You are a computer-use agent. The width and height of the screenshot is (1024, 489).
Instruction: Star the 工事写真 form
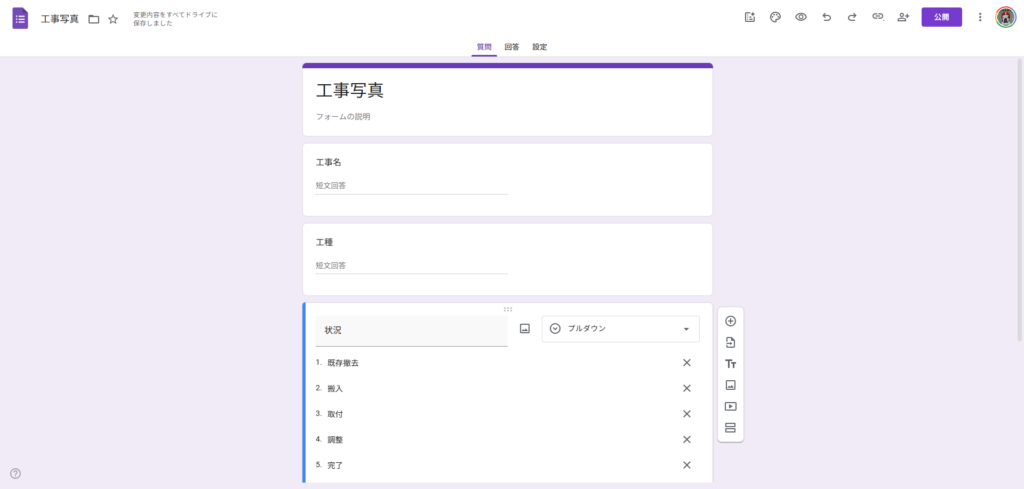(113, 19)
